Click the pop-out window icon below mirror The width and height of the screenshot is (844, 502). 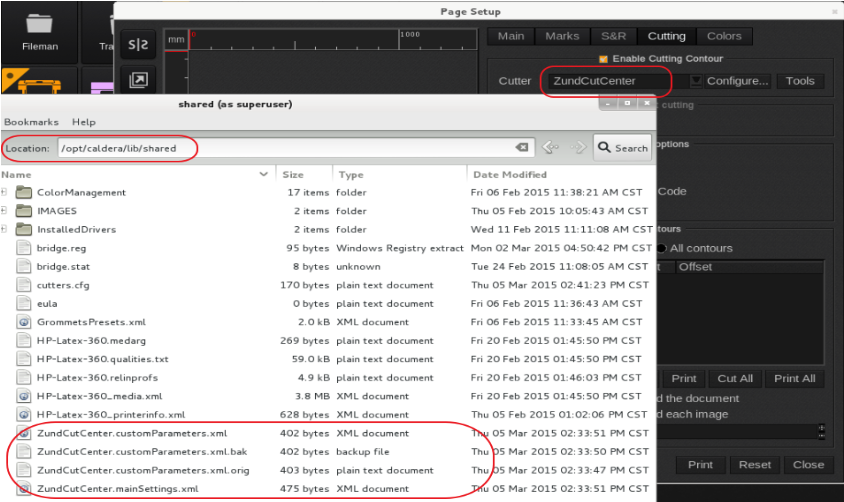pos(137,80)
